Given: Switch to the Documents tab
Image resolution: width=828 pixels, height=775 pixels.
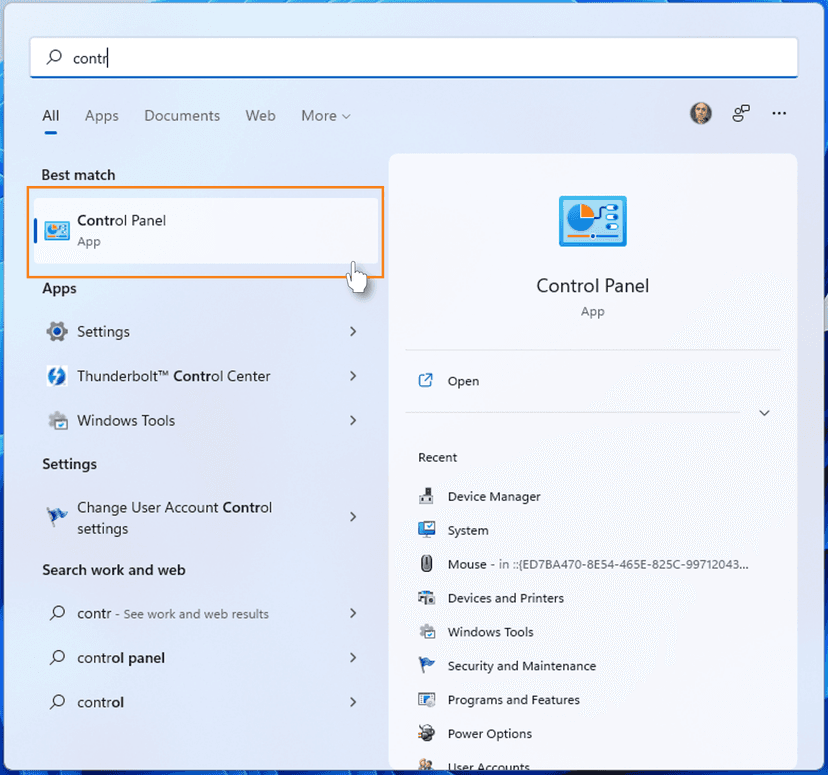Looking at the screenshot, I should (181, 116).
